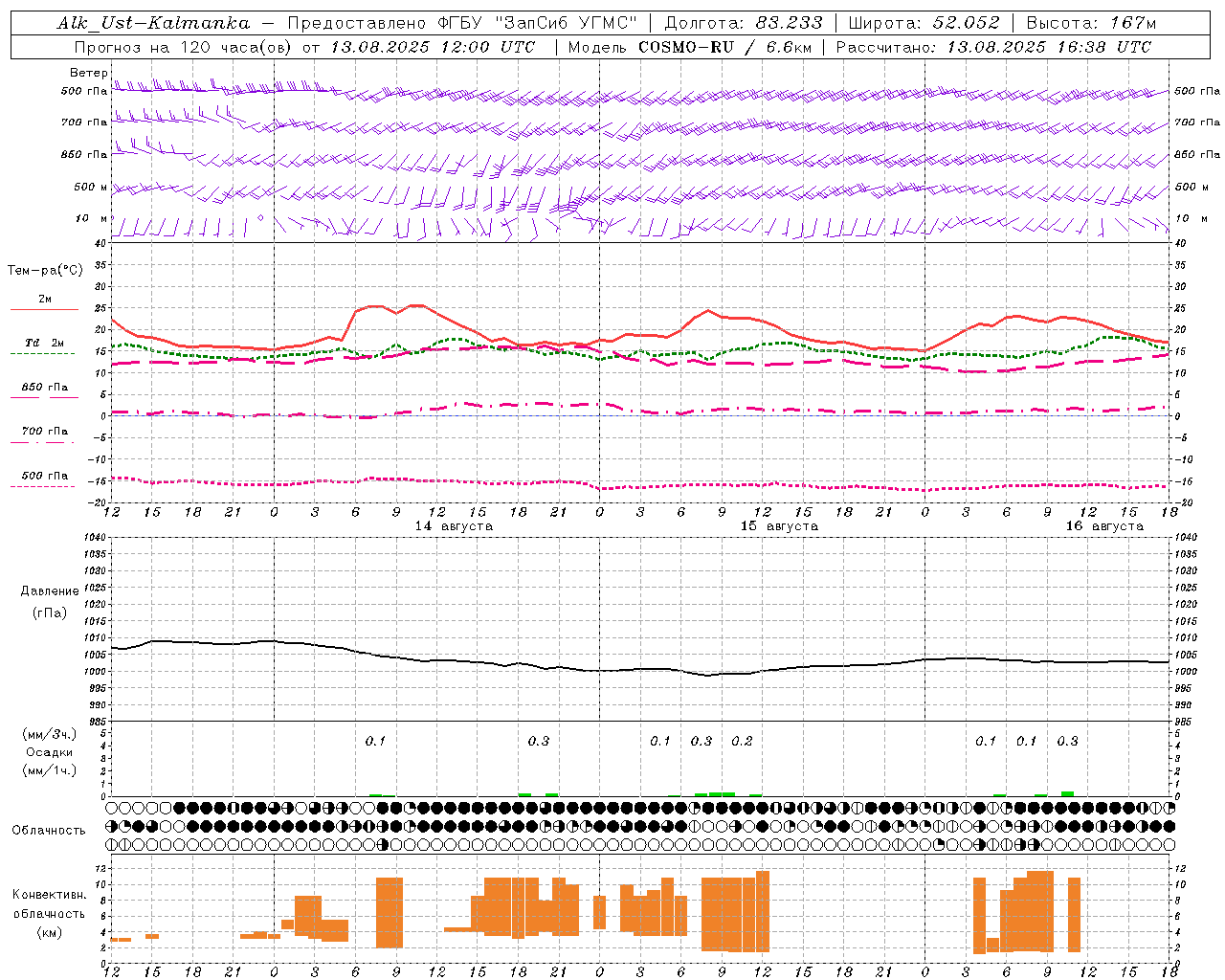Click the Высота: 167м value
The width and height of the screenshot is (1225, 980).
1091,23
